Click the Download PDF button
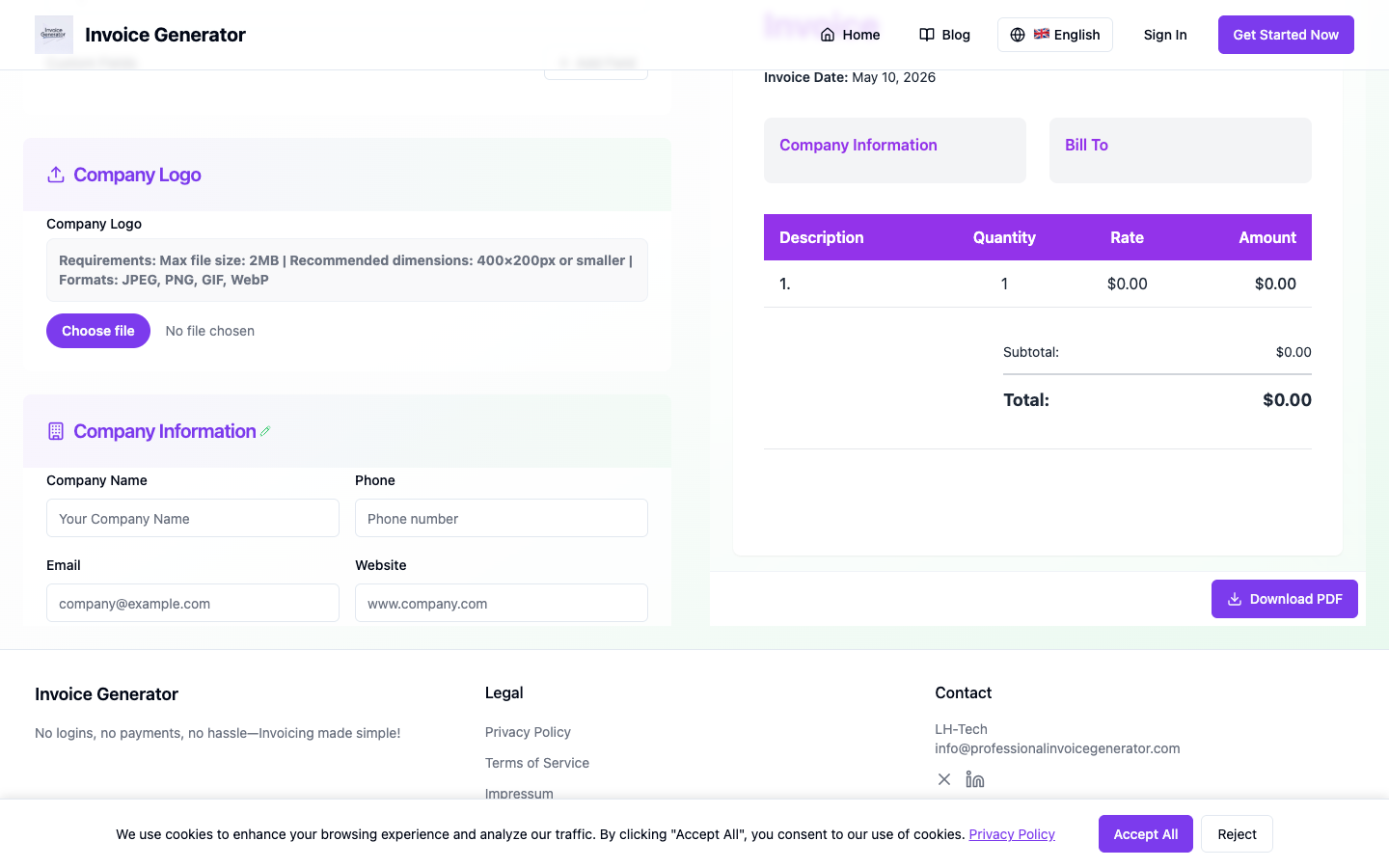 coord(1285,599)
